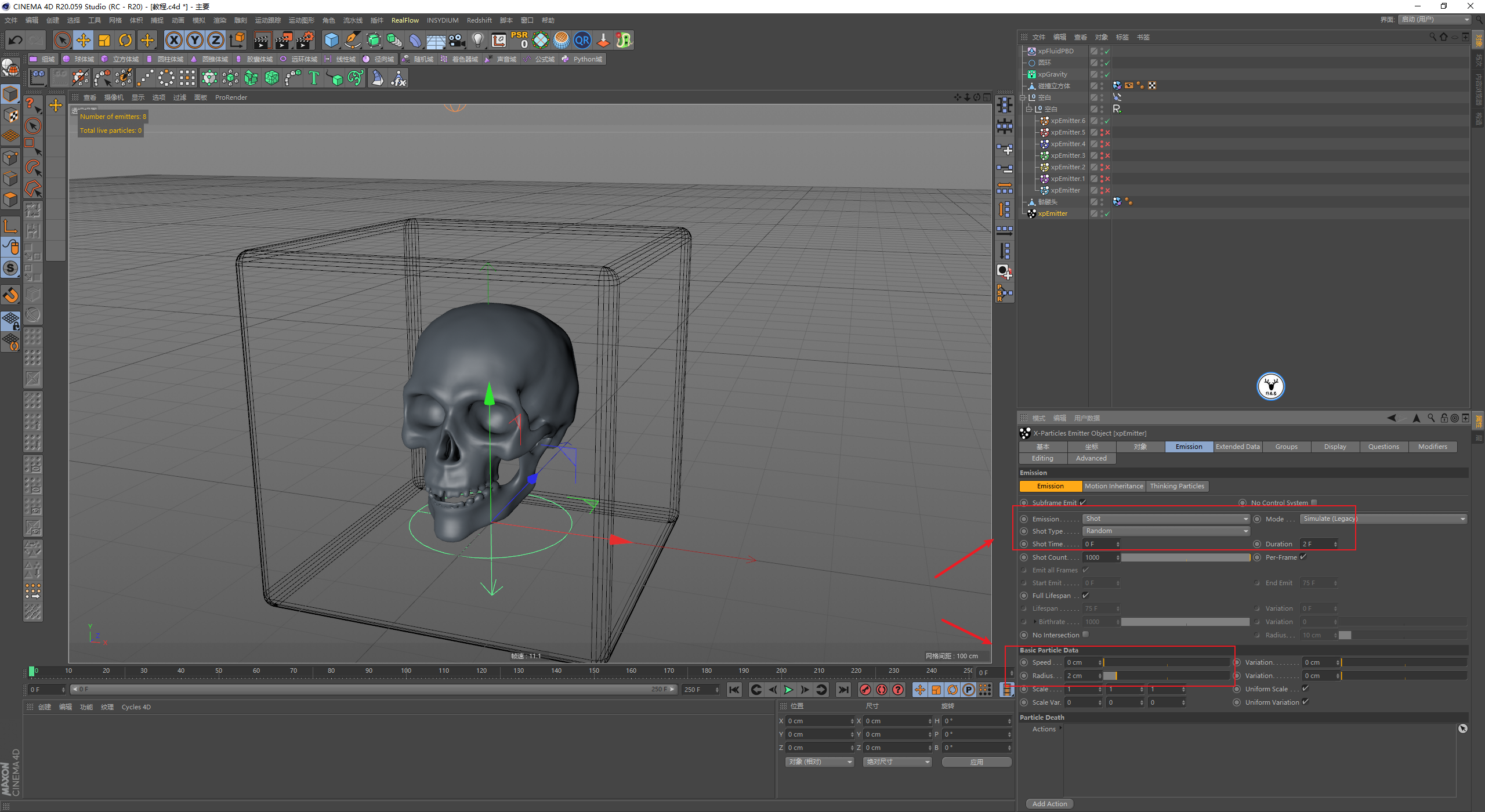Image resolution: width=1485 pixels, height=812 pixels.
Task: Toggle the No Intersection checkbox
Action: [x=1085, y=635]
